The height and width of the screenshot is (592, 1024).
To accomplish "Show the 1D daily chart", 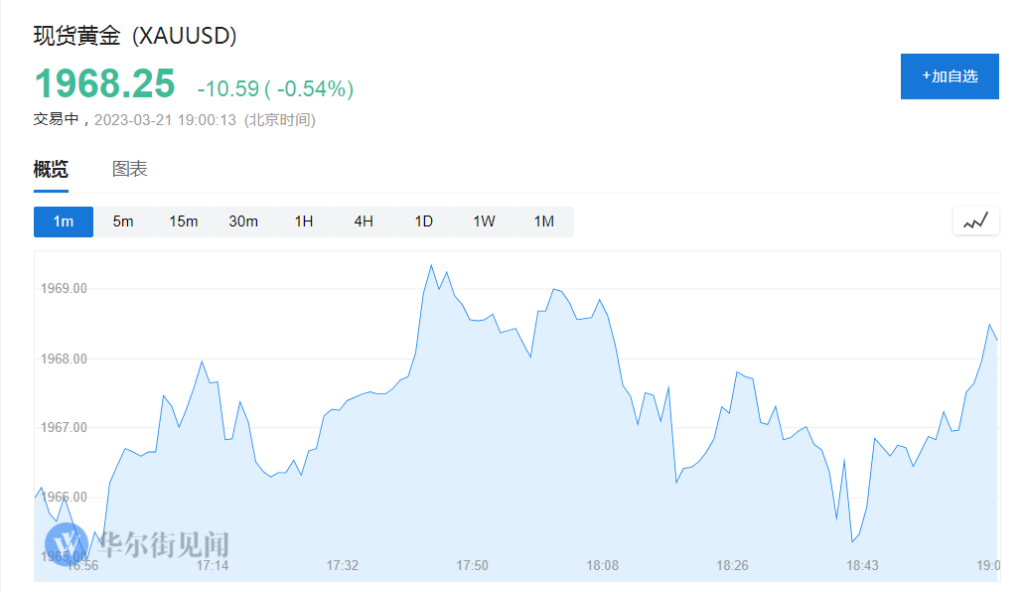I will [424, 221].
